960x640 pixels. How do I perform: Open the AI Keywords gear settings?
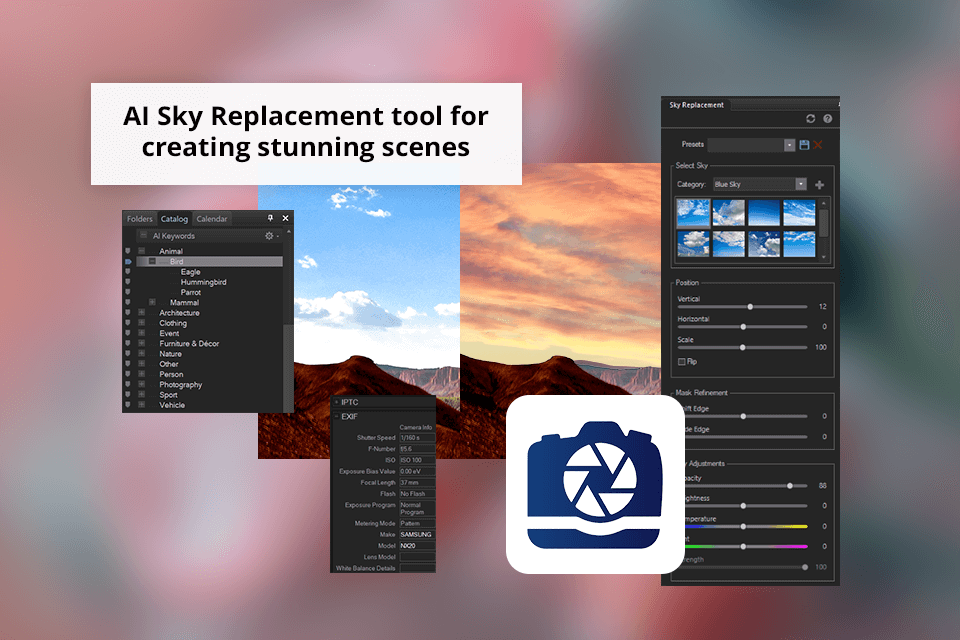coord(269,236)
